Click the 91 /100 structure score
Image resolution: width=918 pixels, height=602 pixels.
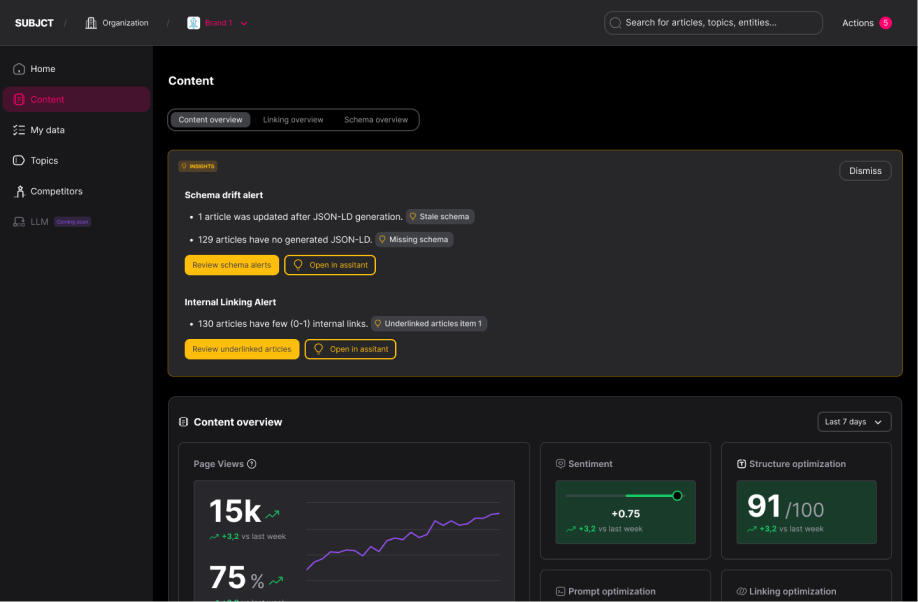tap(785, 507)
